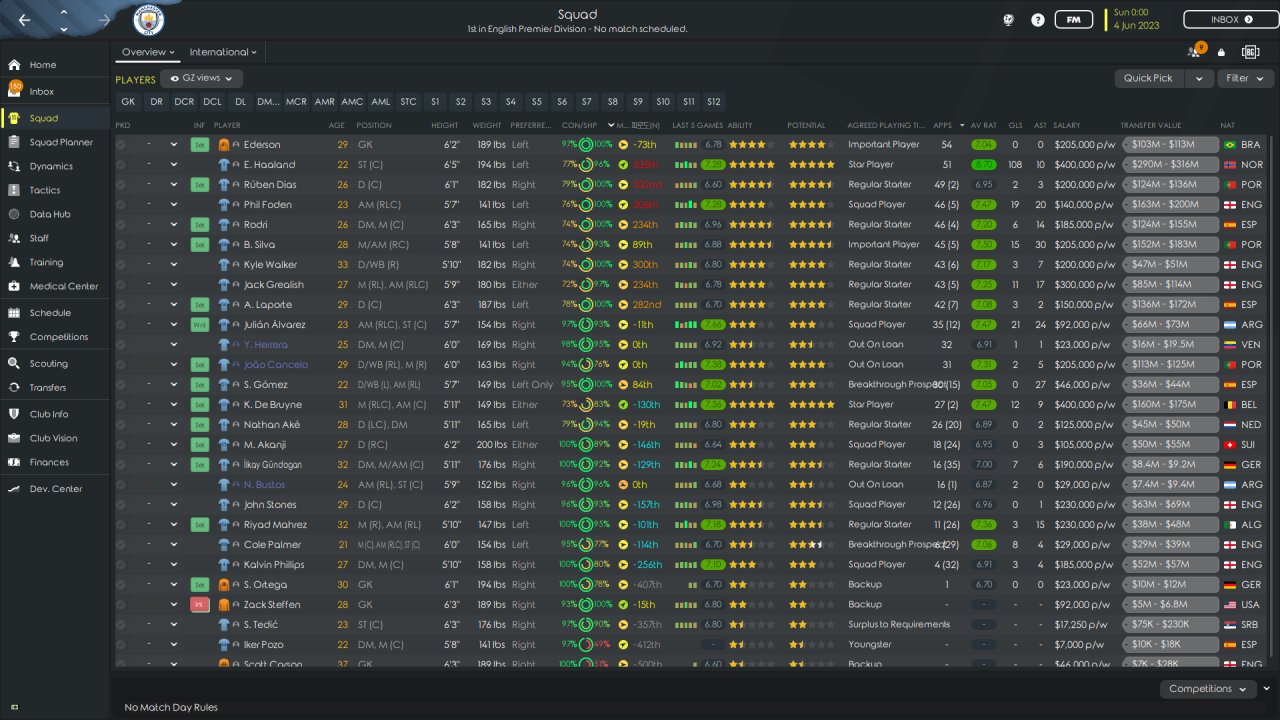Click the Finances sidebar icon
The image size is (1280, 720).
click(x=14, y=462)
